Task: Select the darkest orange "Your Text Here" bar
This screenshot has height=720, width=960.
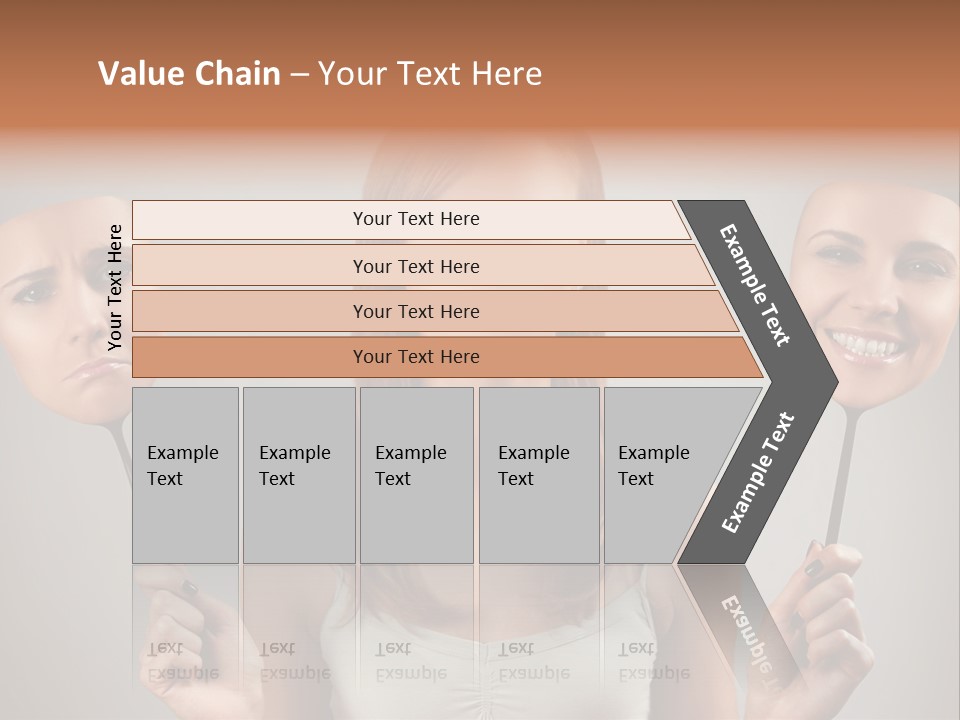Action: point(416,357)
